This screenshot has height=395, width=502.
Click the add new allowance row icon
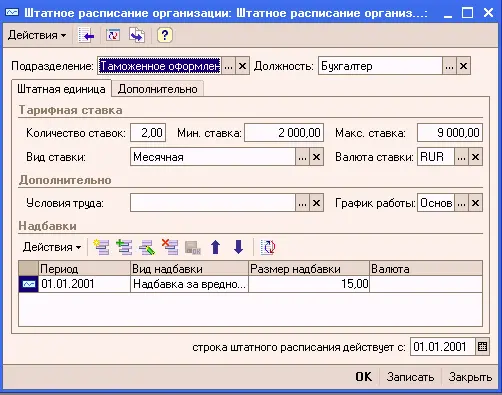(x=101, y=247)
